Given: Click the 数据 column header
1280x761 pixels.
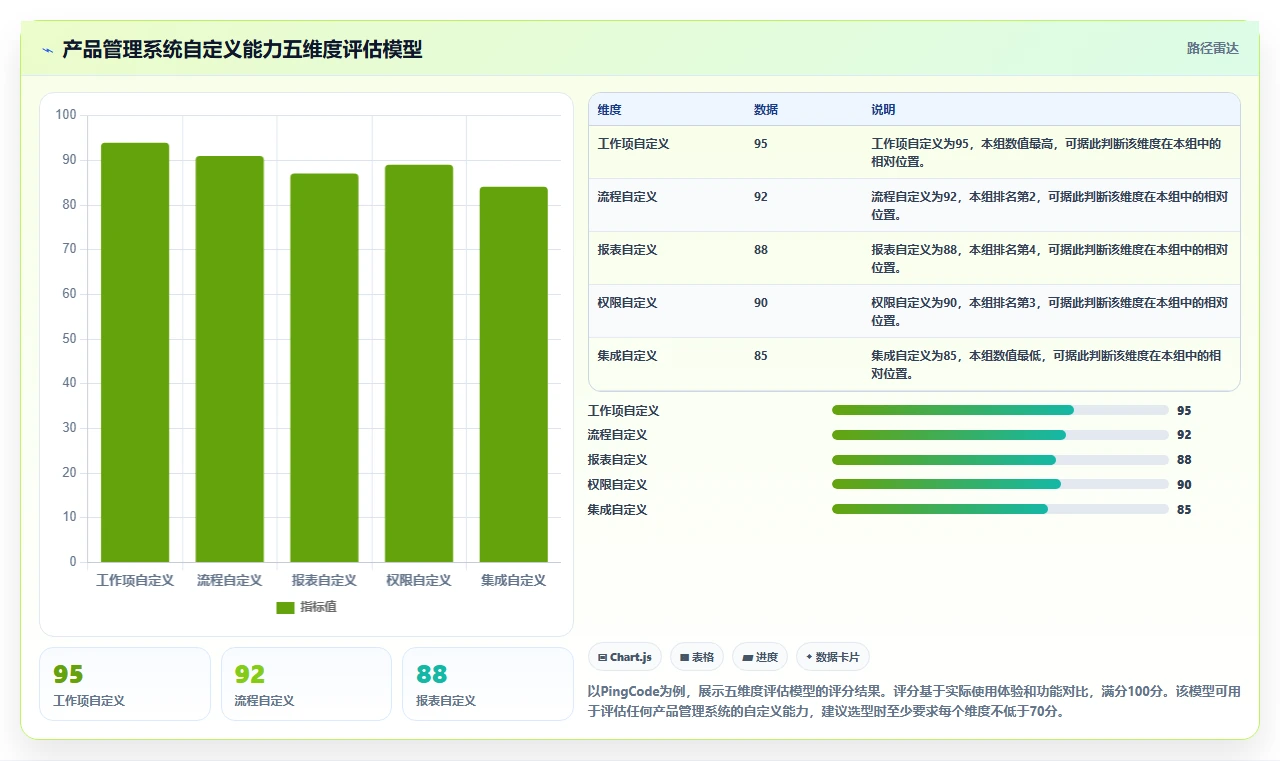Looking at the screenshot, I should tap(766, 110).
